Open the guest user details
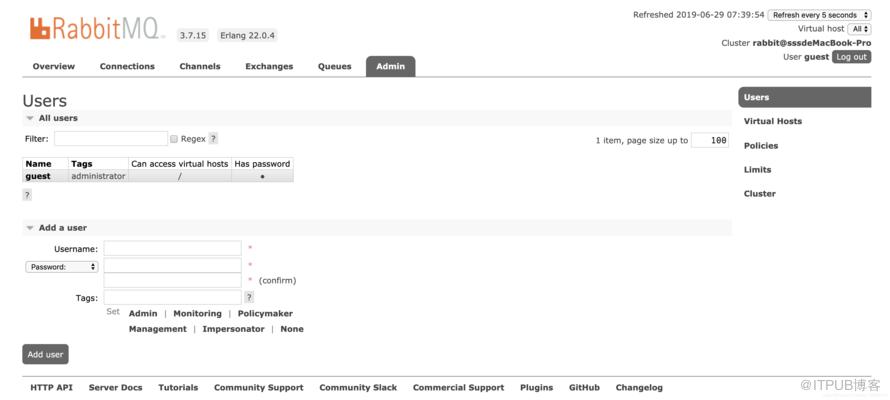 [x=38, y=176]
